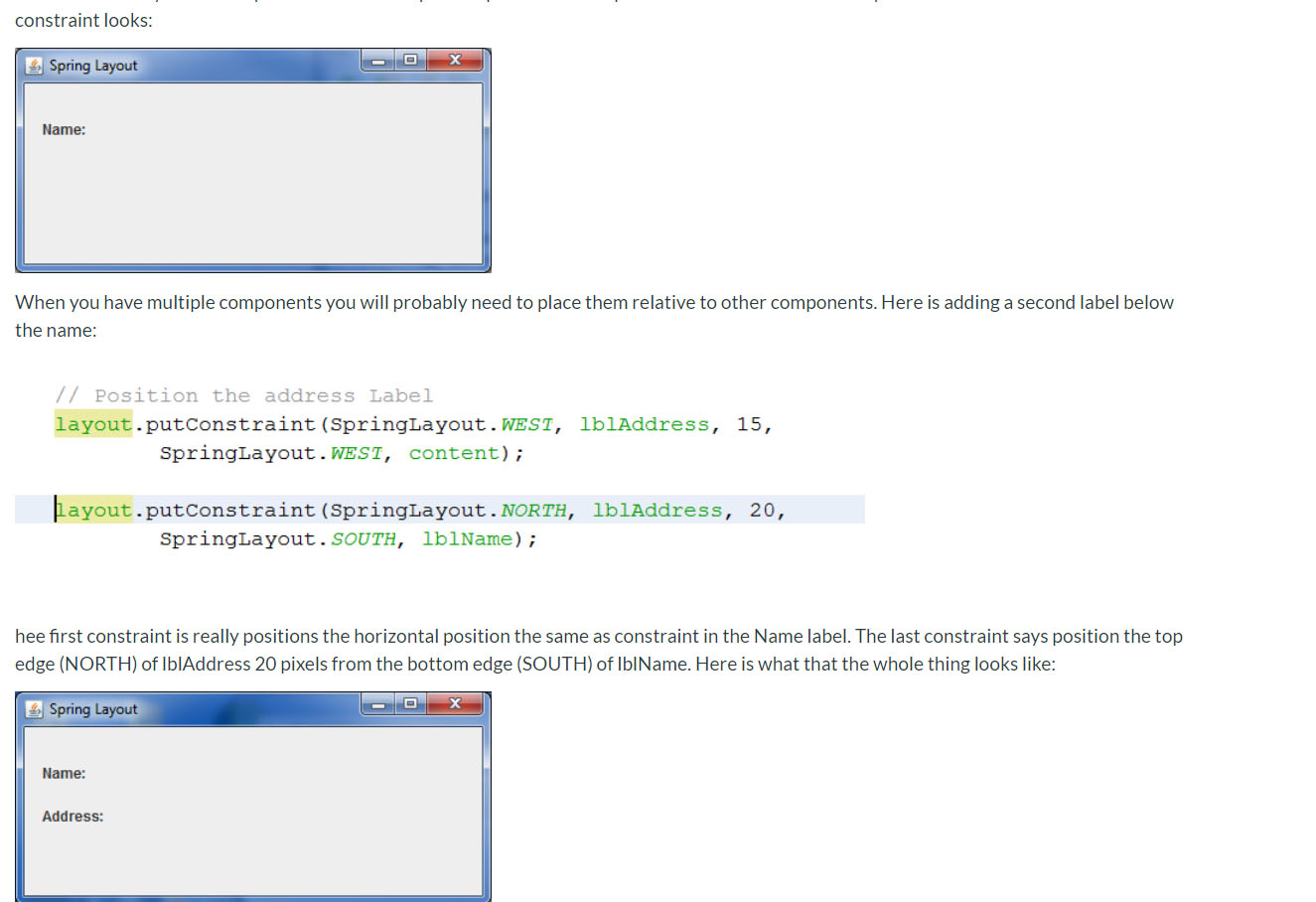Image resolution: width=1316 pixels, height=902 pixels.
Task: Click the gray content panel of the first window
Action: click(253, 199)
